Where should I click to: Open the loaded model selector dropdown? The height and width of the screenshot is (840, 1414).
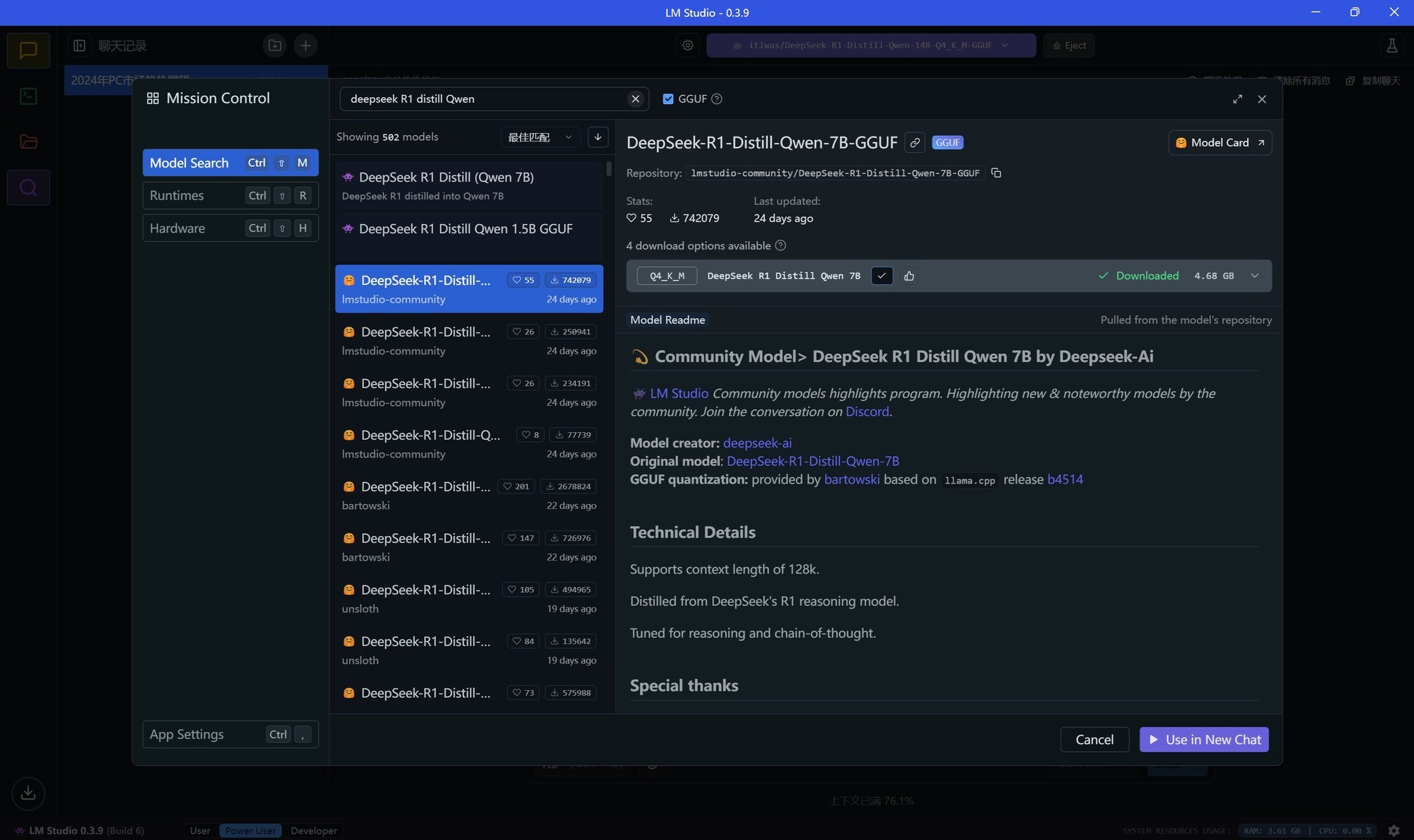coord(871,45)
